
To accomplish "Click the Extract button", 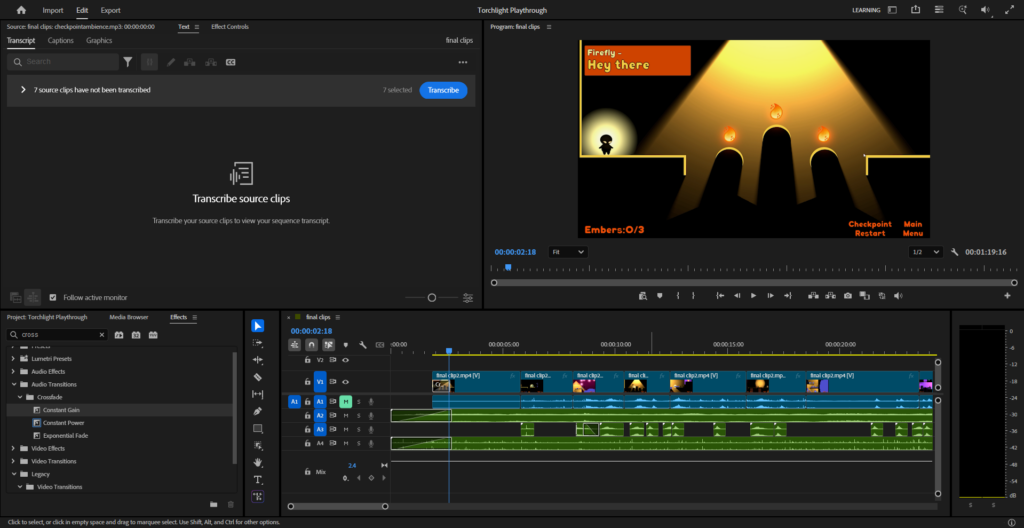I will (831, 295).
